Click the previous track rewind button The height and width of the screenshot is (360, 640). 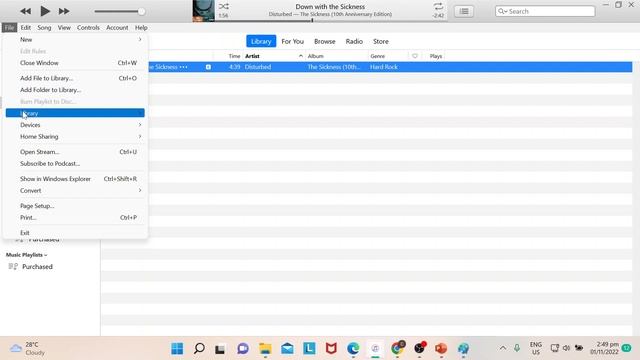coord(25,11)
